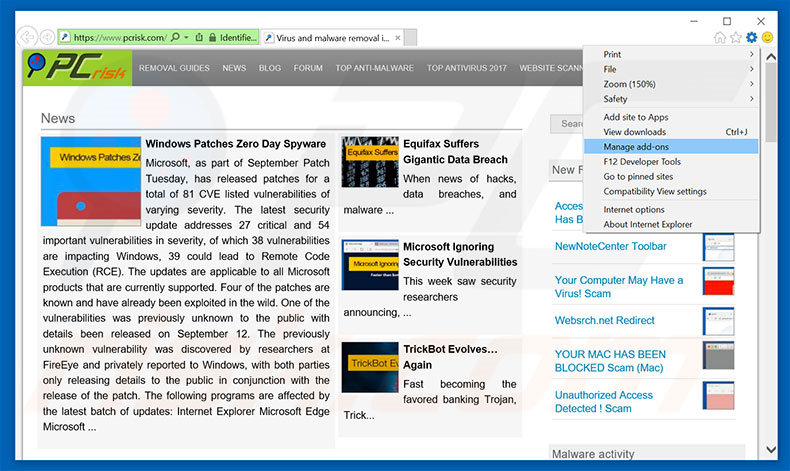This screenshot has height=471, width=790.
Task: Click YOUR MAC HAS BEEN BLOCKED thumbnail
Action: pyautogui.click(x=718, y=355)
